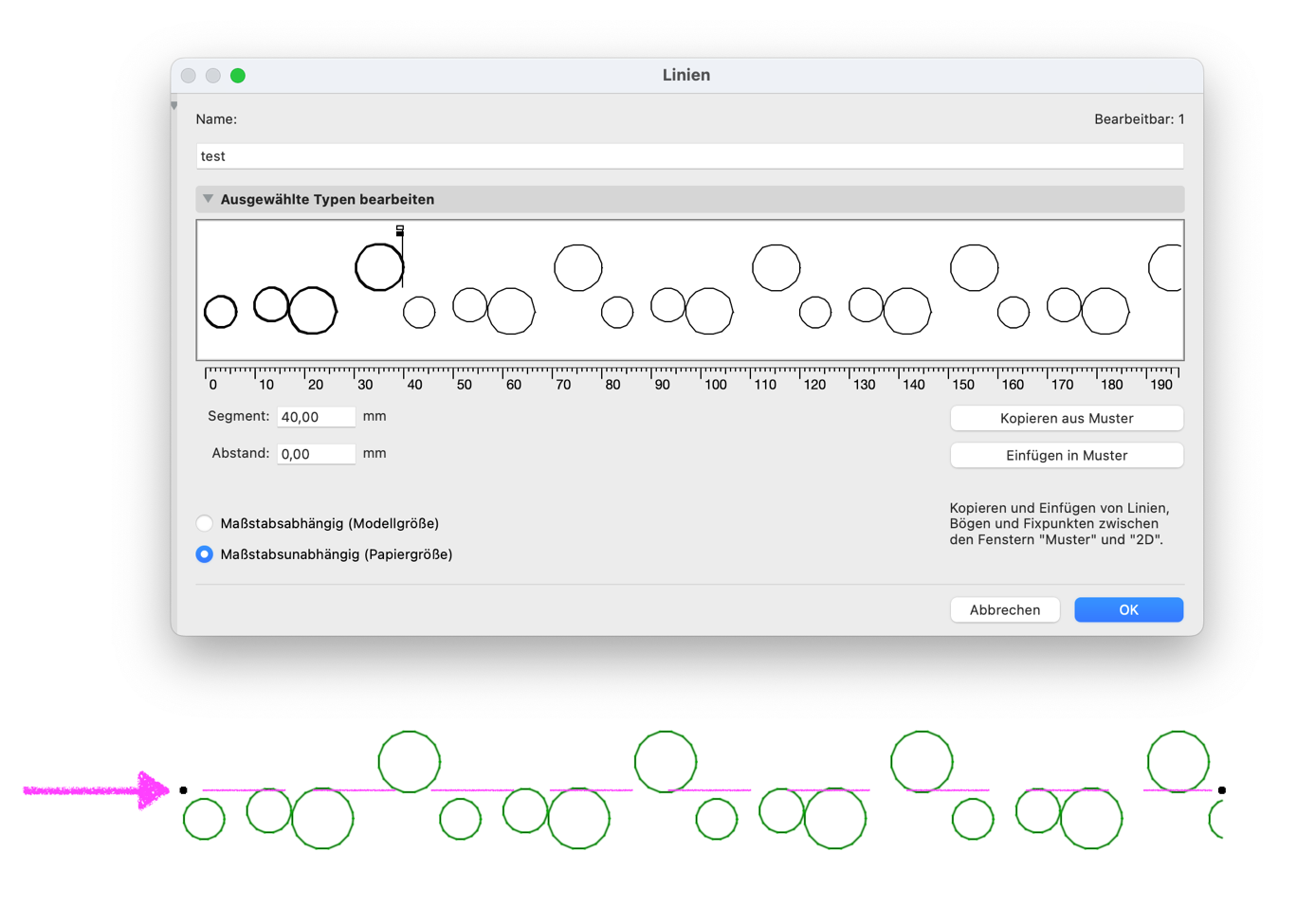Click the Name field containing 'test'

689,156
